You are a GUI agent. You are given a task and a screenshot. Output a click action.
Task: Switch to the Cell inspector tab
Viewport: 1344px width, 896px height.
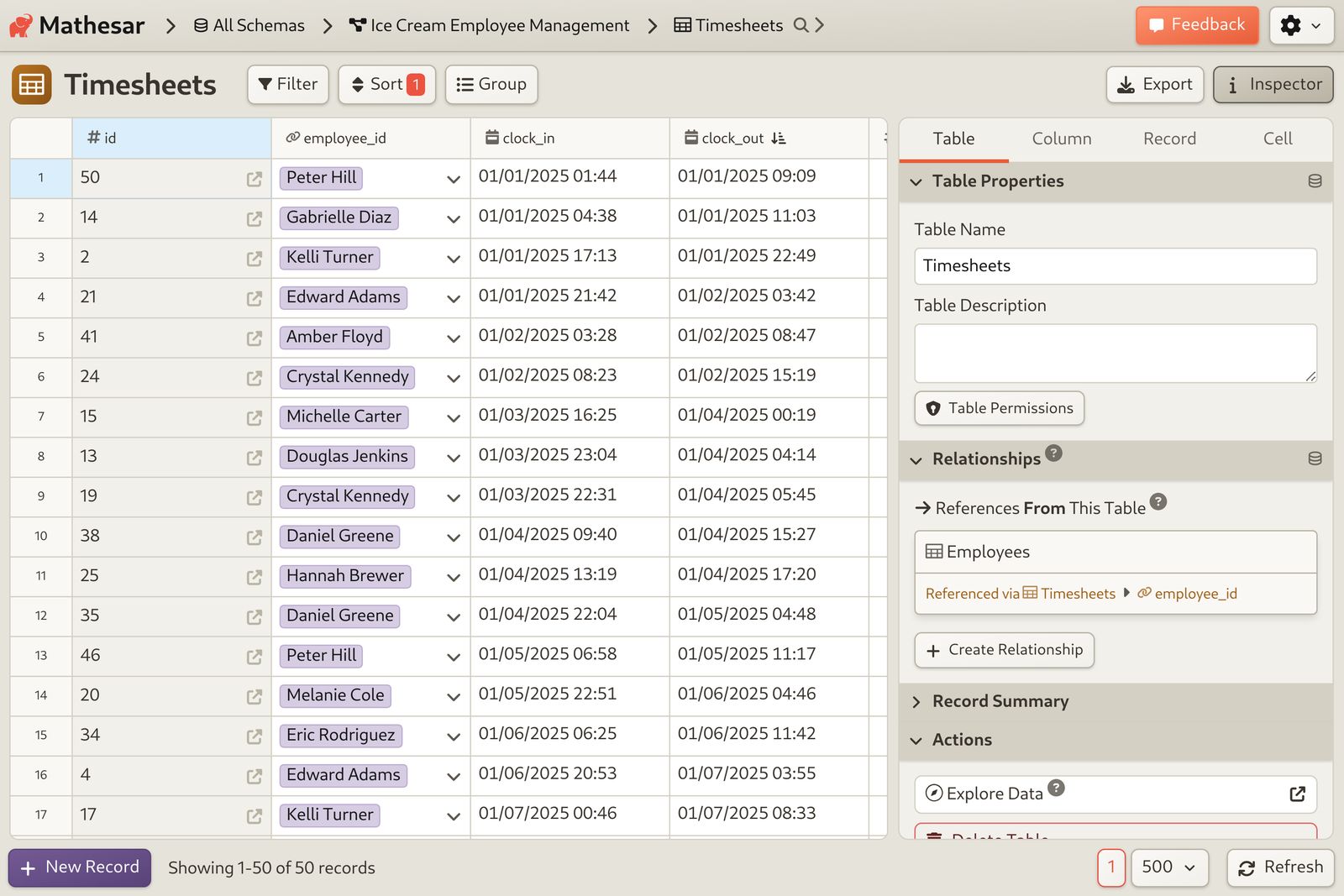[x=1278, y=139]
